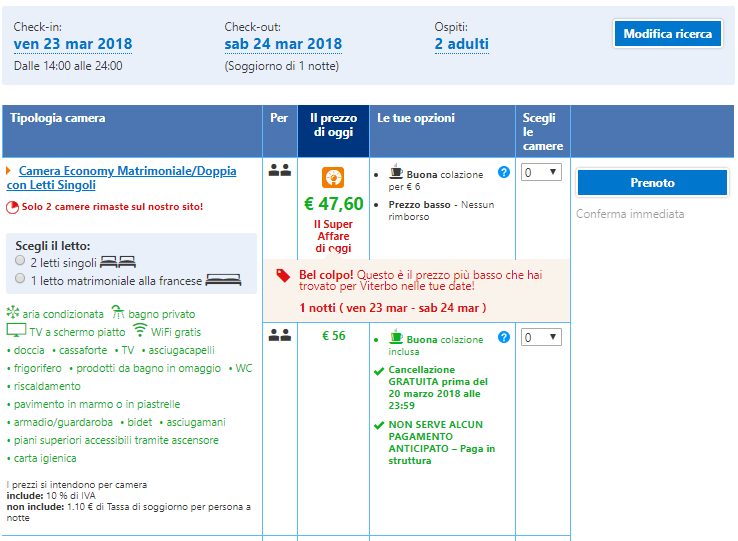738x541 pixels.
Task: Click 'carta igienica' amenity text
Action: [x=45, y=458]
